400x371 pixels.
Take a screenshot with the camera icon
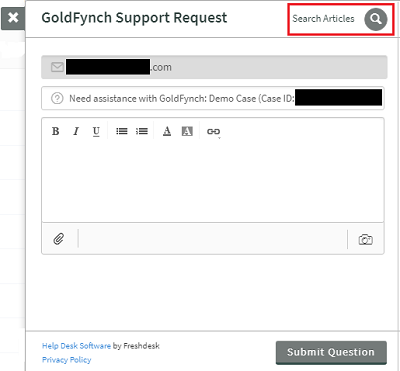click(x=366, y=239)
